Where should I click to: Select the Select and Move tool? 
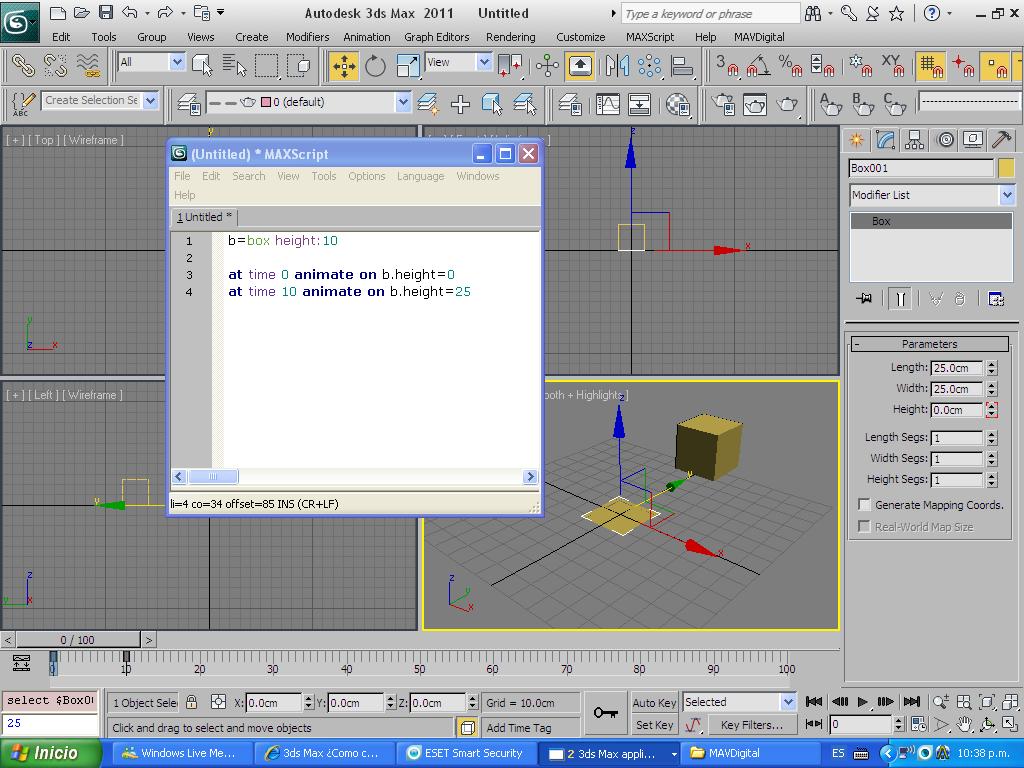pyautogui.click(x=344, y=65)
